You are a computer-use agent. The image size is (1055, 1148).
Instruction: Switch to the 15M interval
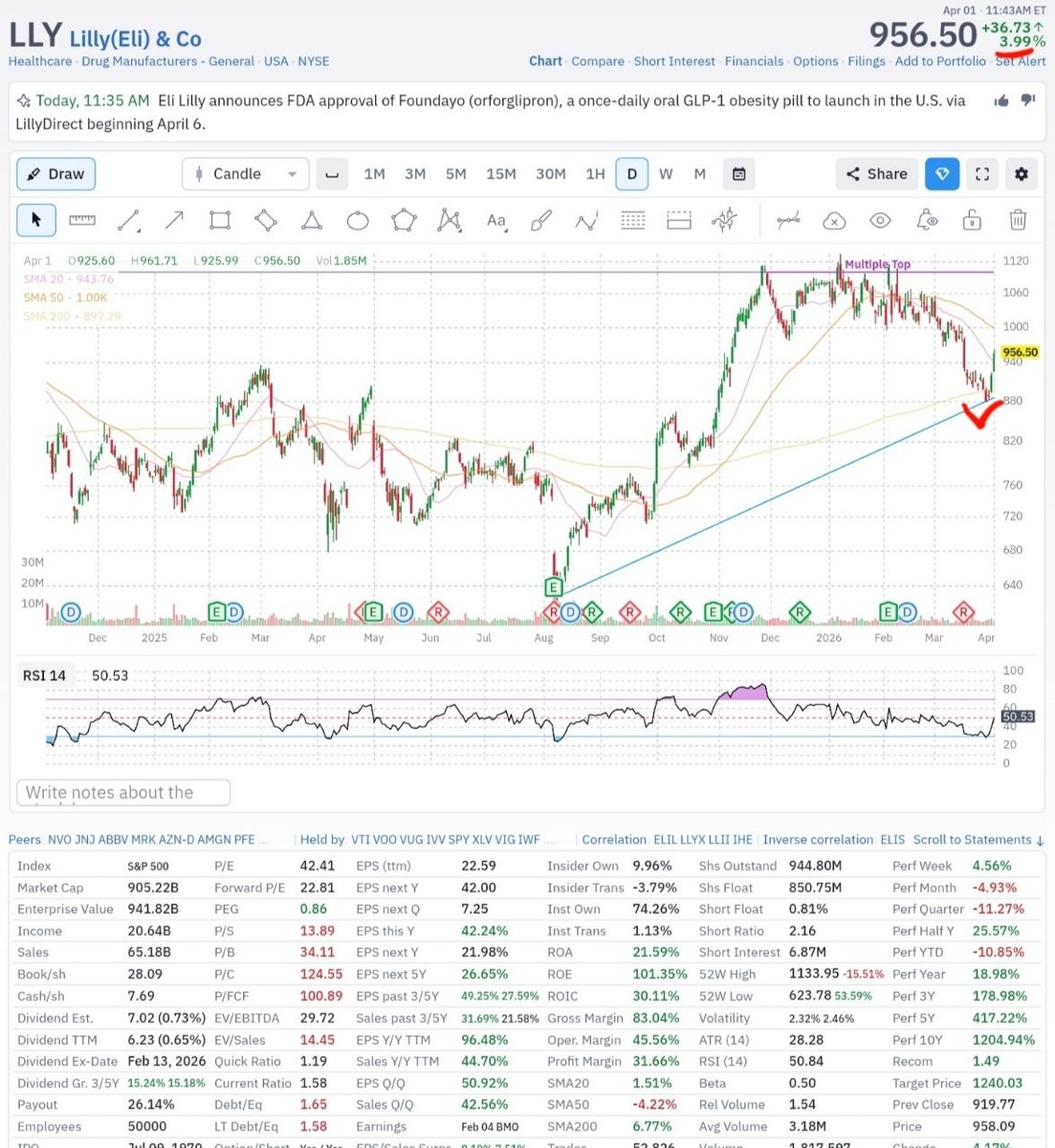(501, 174)
